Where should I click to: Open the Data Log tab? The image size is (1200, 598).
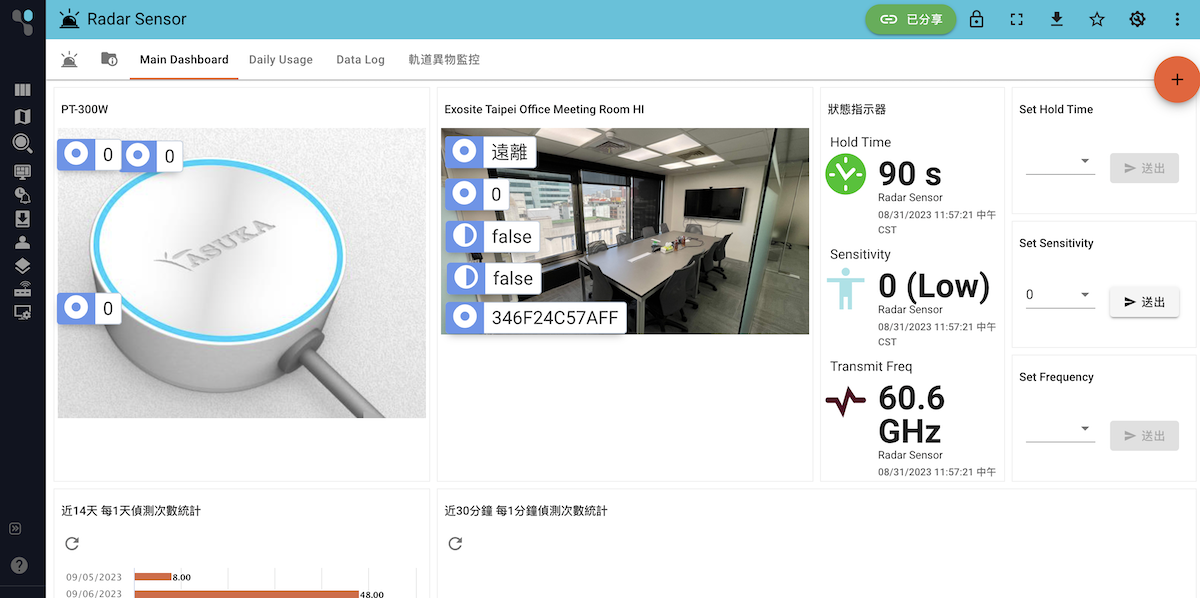360,59
